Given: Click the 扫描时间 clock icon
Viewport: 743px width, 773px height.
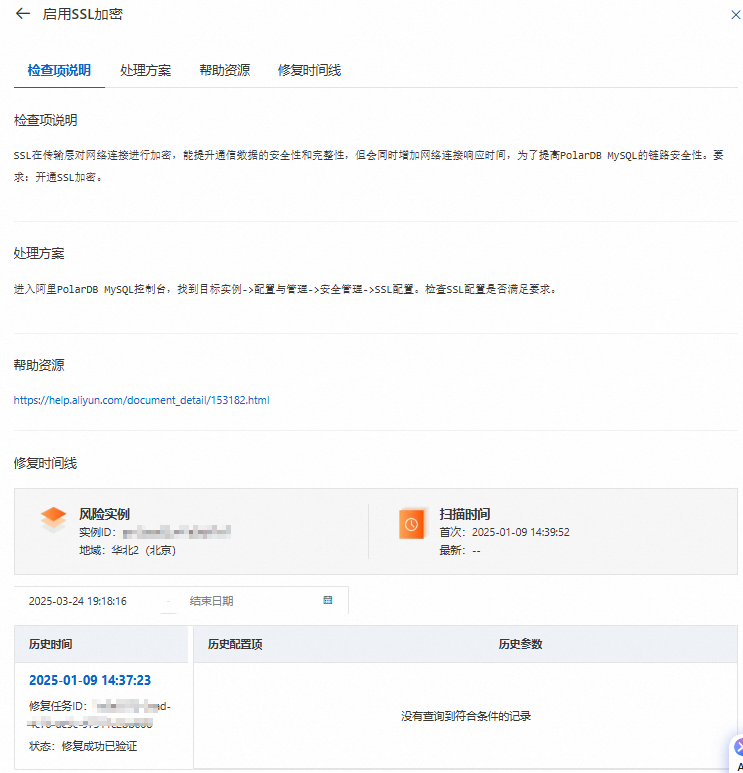Looking at the screenshot, I should pos(412,524).
